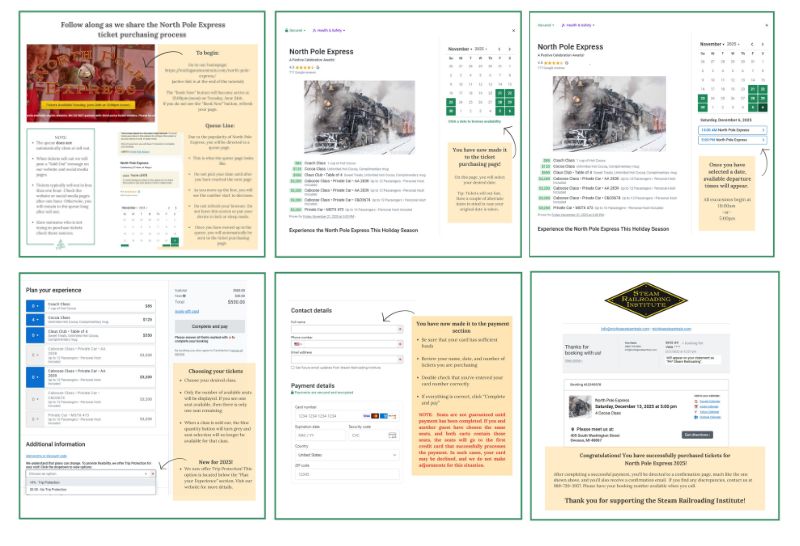Open phone country flag selector

298,344
